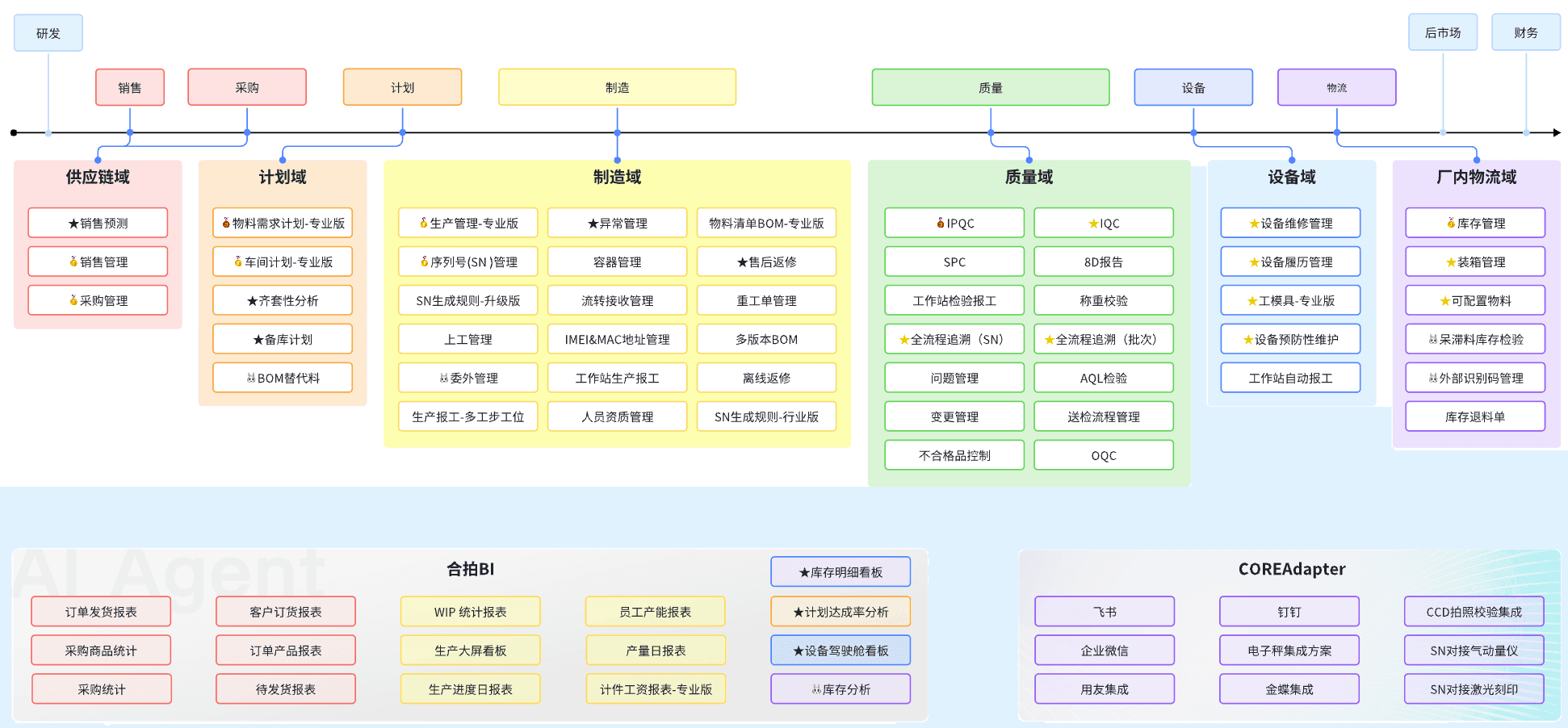Open 8D报告 module
The height and width of the screenshot is (728, 1568).
[x=1104, y=261]
